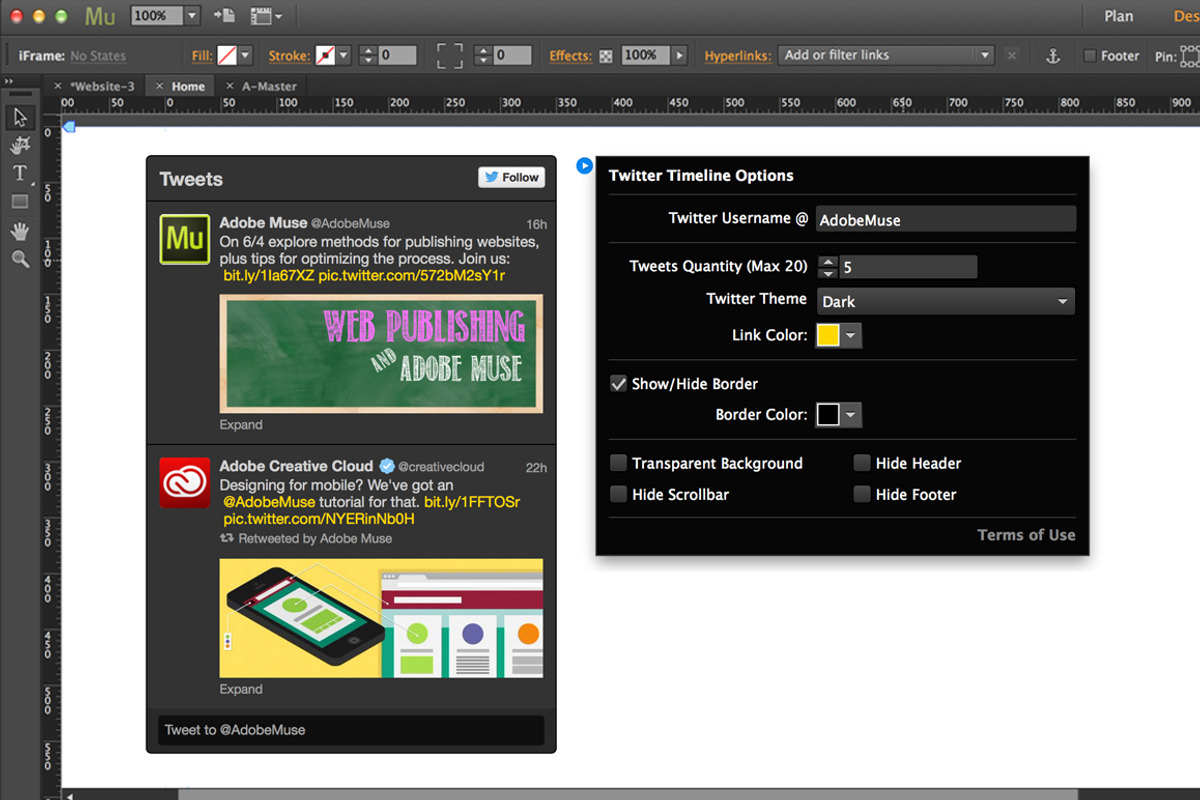Adjust the corner radius stepper arrows
The height and width of the screenshot is (800, 1200).
(x=483, y=56)
